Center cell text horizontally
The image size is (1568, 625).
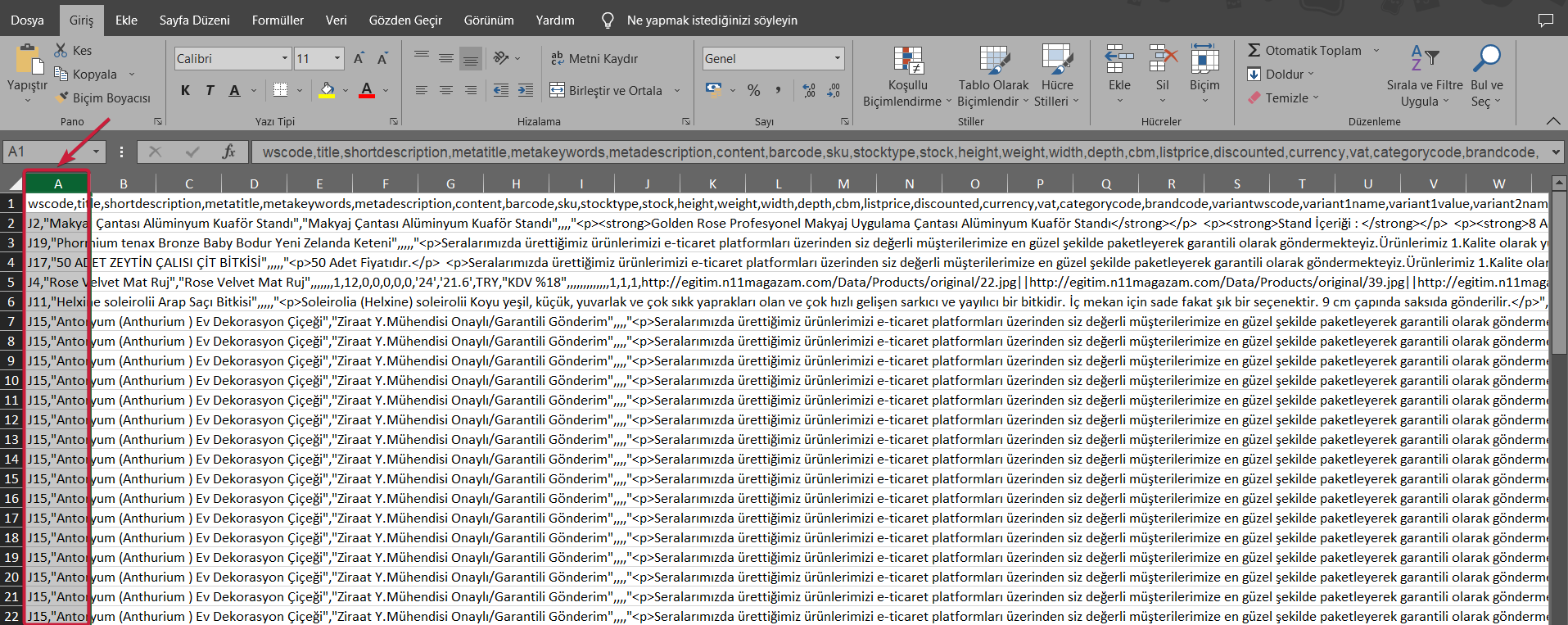pyautogui.click(x=446, y=90)
